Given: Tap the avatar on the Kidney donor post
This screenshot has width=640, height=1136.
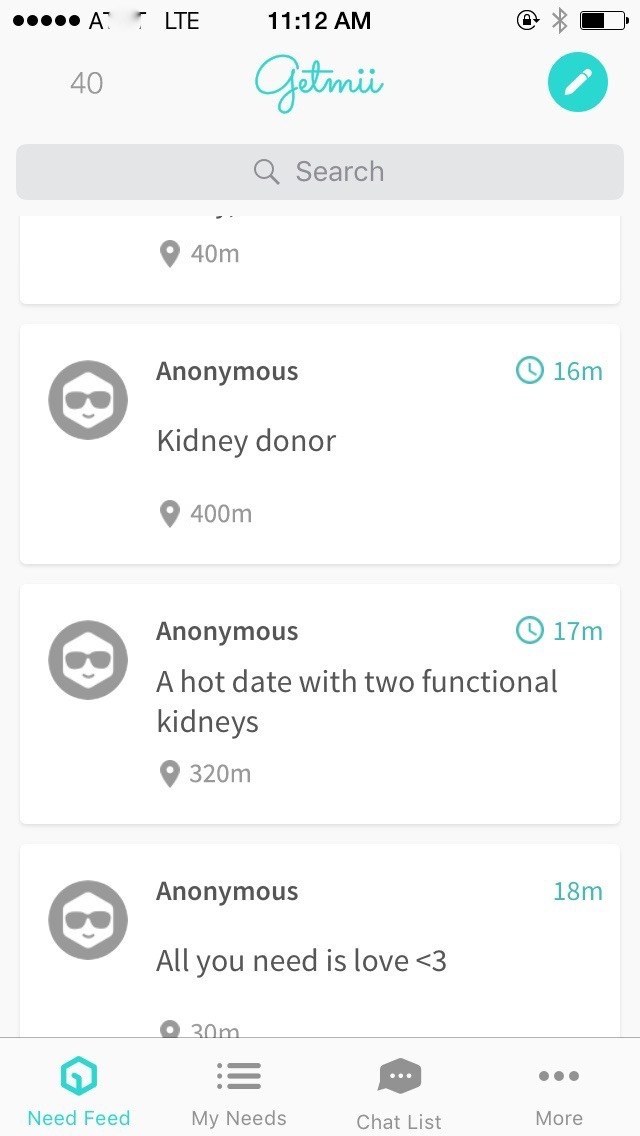Looking at the screenshot, I should 88,400.
